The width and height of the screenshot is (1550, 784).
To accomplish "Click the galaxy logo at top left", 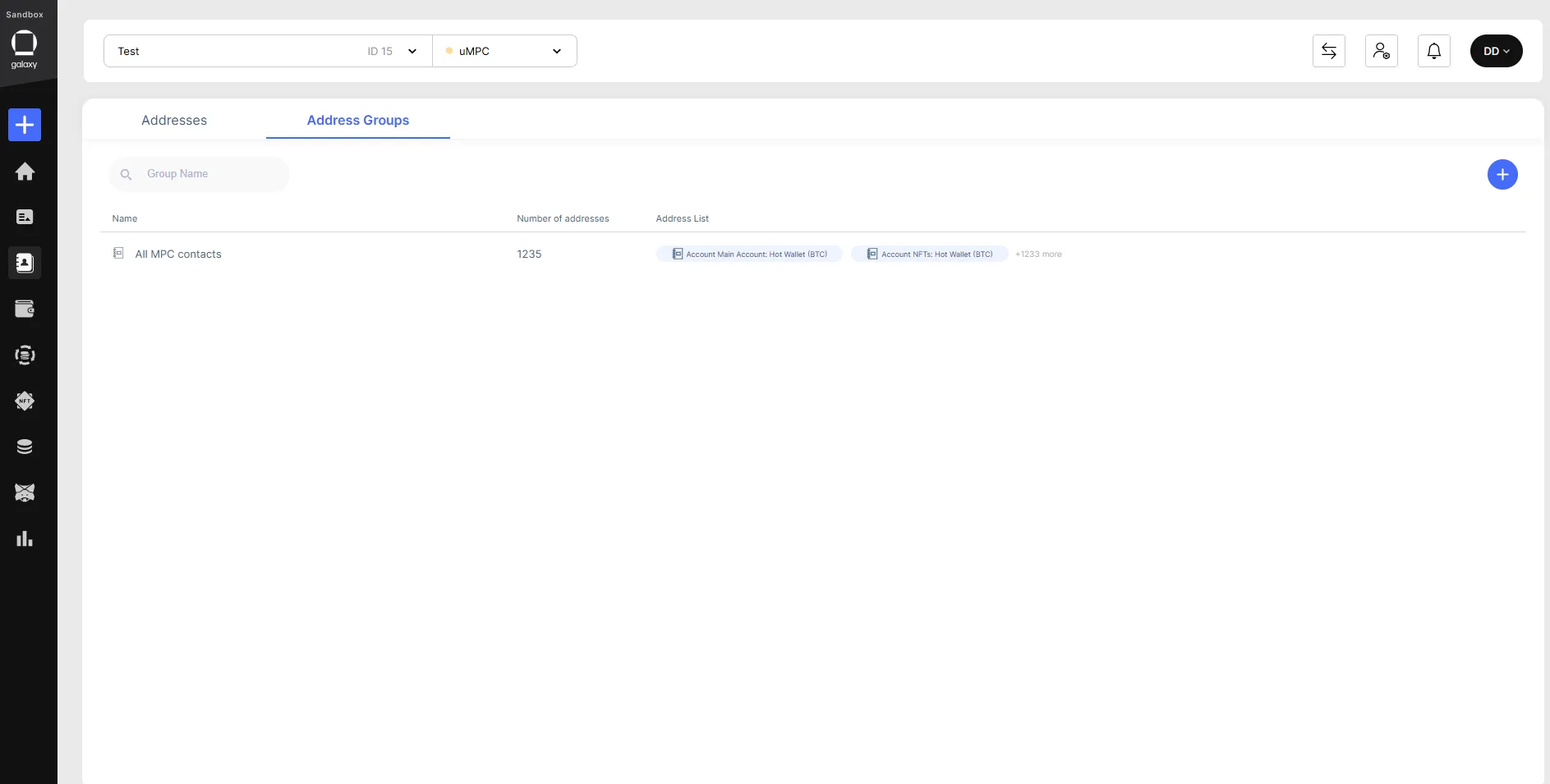I will (x=24, y=49).
